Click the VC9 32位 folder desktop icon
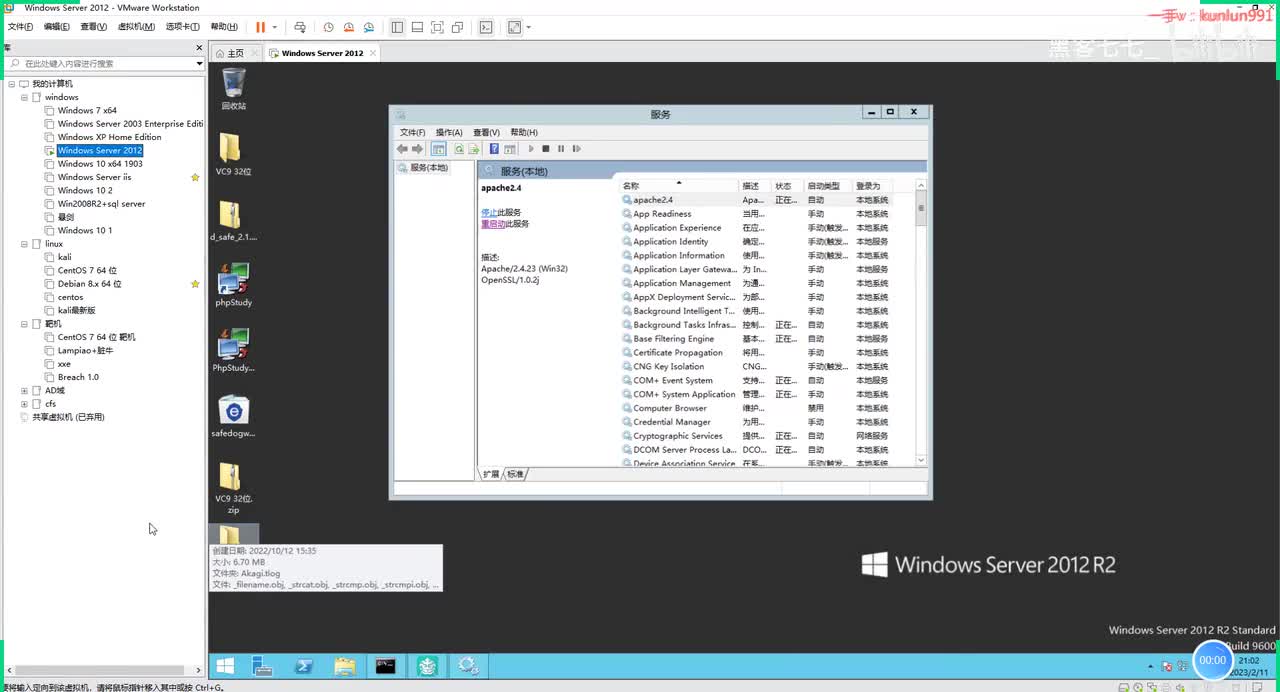1280x692 pixels. click(233, 155)
